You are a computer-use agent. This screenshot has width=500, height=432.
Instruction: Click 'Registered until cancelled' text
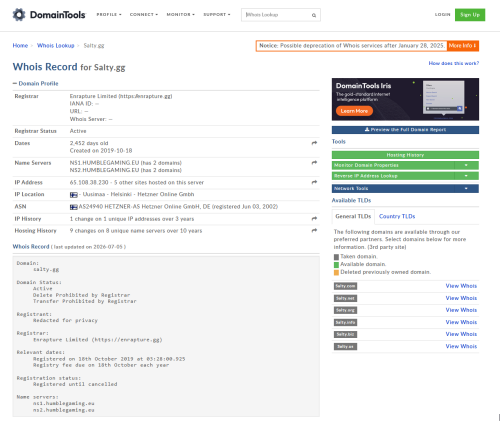point(75,384)
